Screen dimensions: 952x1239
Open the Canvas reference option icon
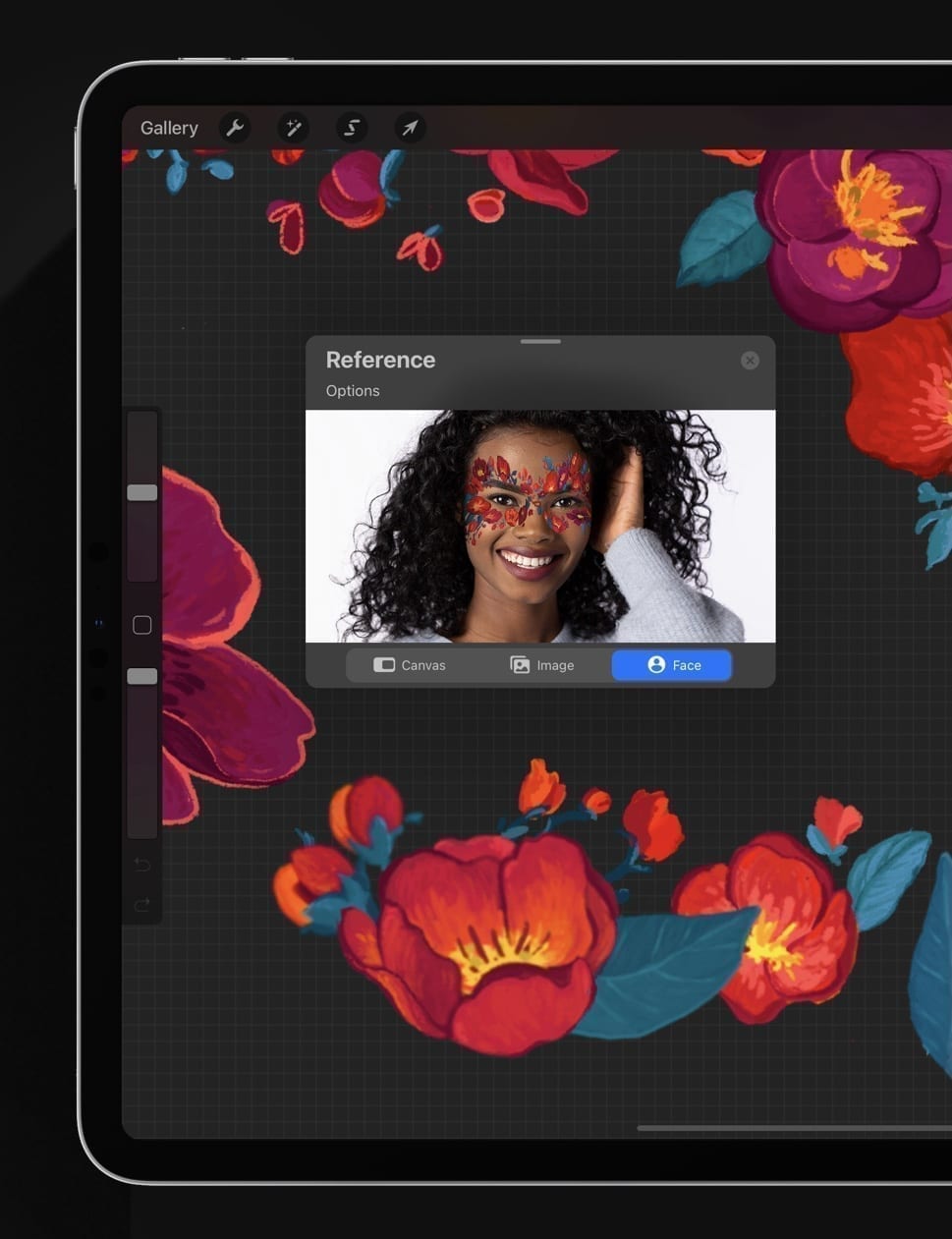coord(384,664)
